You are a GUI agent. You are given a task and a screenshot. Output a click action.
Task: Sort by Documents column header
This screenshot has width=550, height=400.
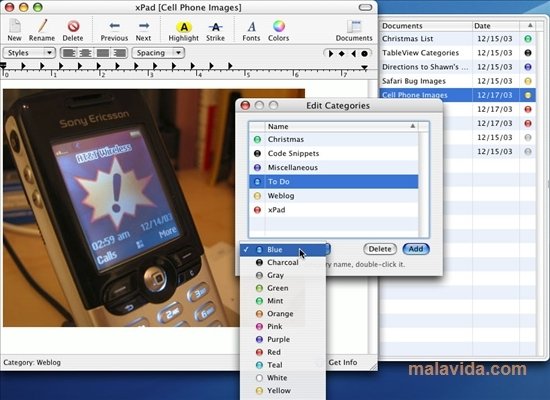pyautogui.click(x=426, y=26)
